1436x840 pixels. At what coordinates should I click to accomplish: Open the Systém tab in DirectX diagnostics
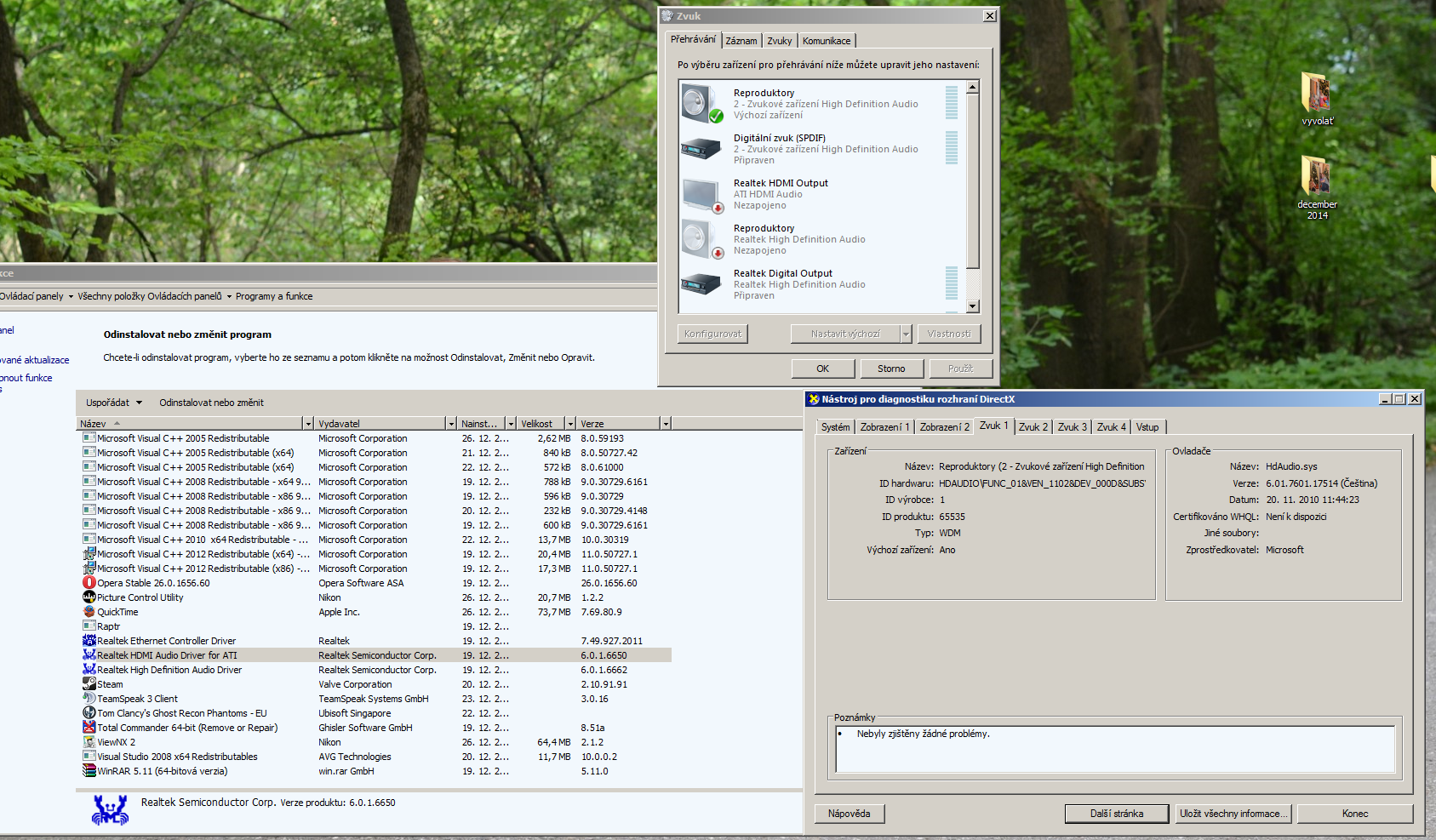pyautogui.click(x=836, y=427)
